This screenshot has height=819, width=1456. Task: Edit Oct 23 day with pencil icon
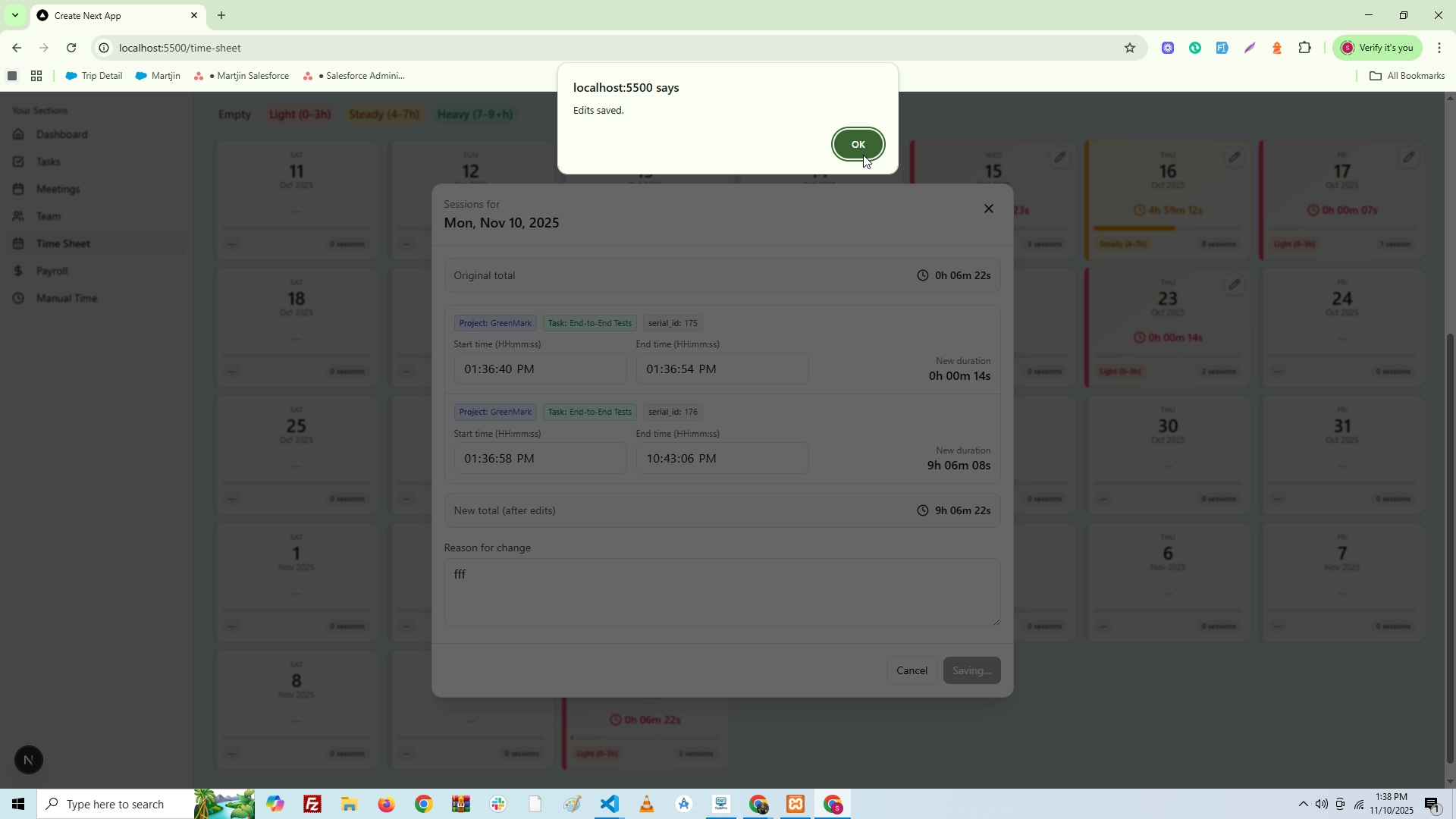click(1234, 284)
